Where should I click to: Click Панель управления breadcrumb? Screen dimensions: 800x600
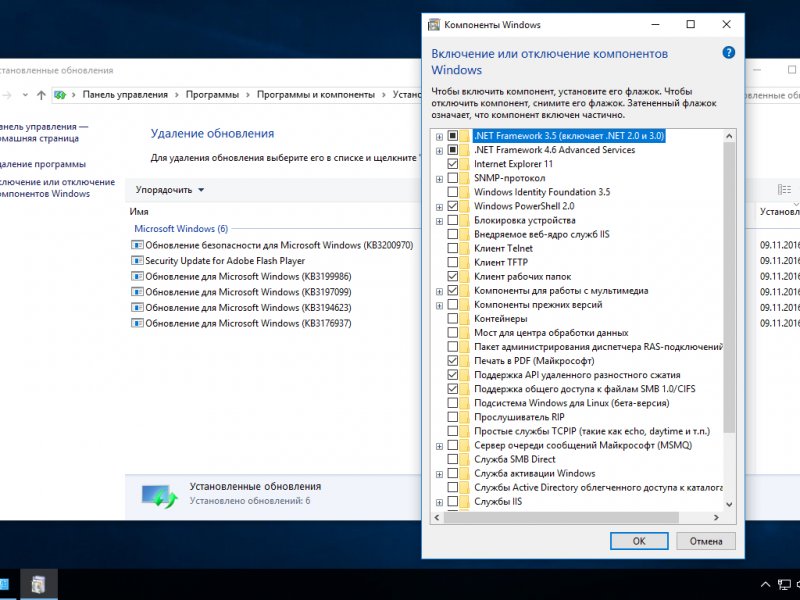(125, 95)
